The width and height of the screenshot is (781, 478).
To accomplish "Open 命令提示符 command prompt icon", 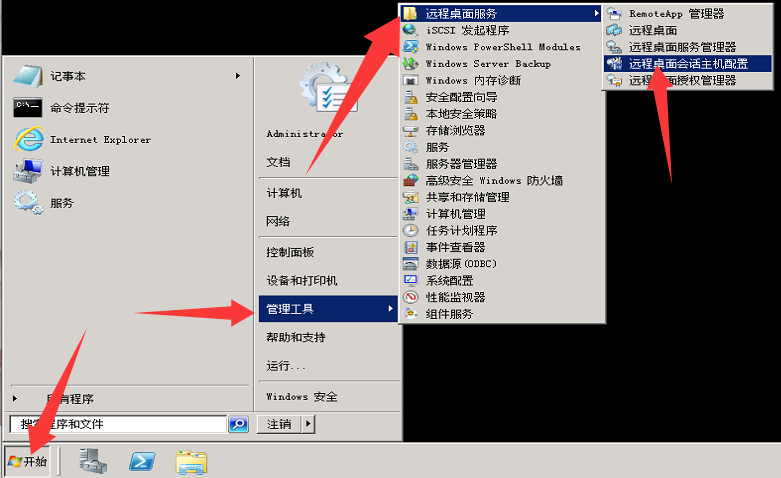I will pos(27,108).
